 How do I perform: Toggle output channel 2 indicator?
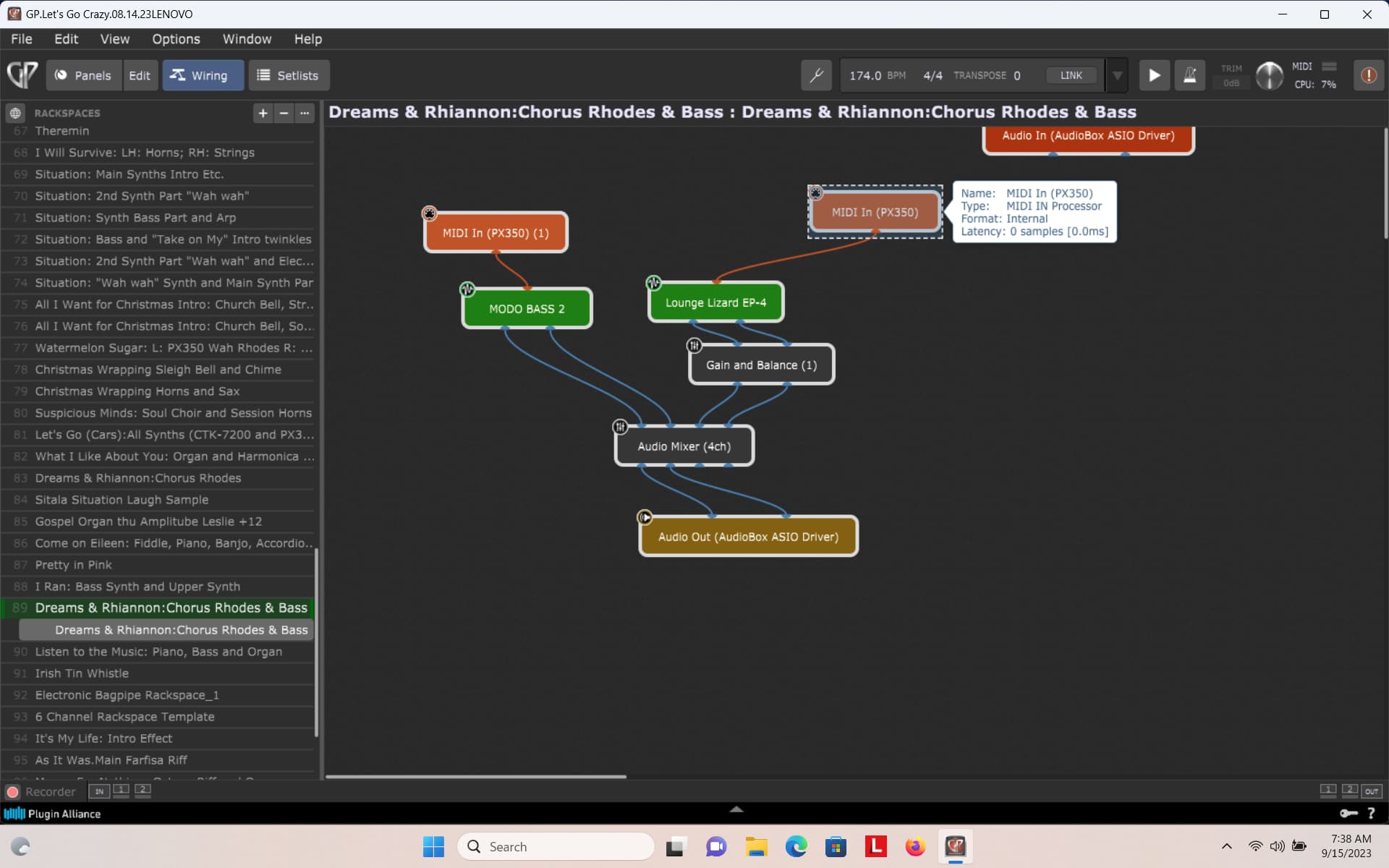coord(1349,791)
